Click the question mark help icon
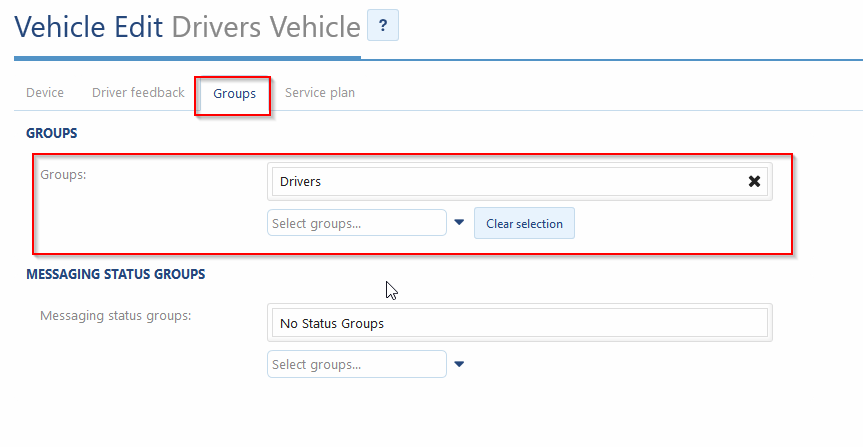The image size is (863, 447). tap(382, 26)
